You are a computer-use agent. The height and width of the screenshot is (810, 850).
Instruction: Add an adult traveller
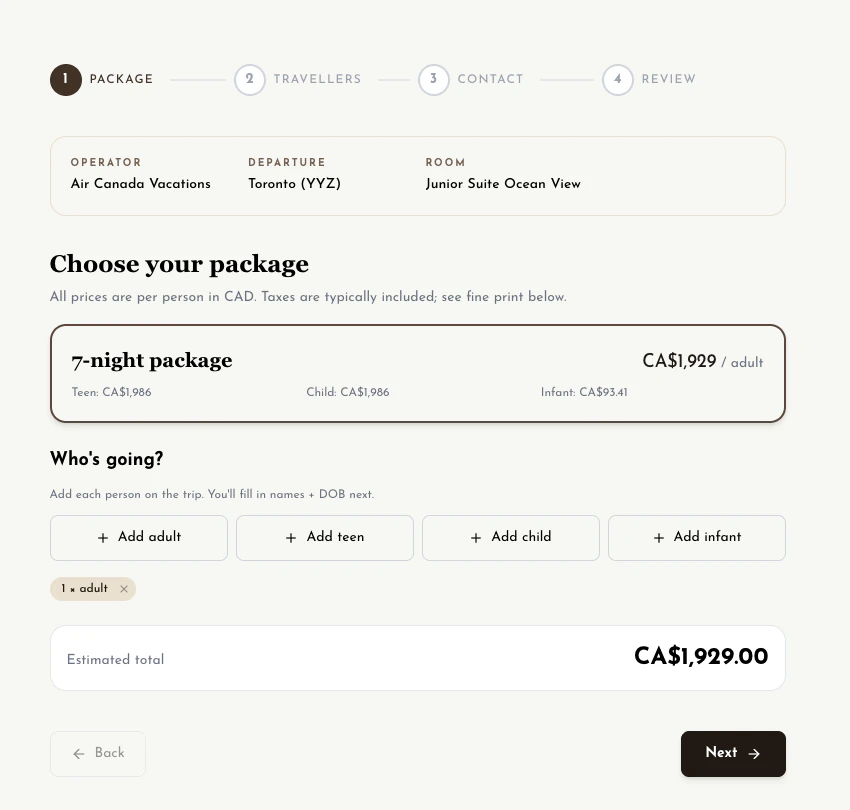coord(139,538)
